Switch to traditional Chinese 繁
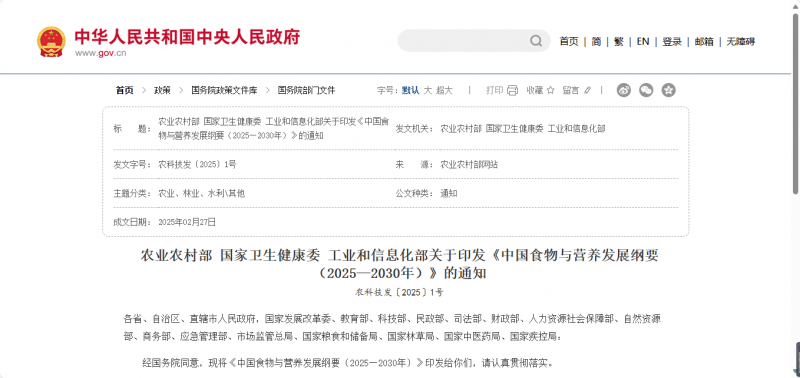800x378 pixels. (x=618, y=42)
